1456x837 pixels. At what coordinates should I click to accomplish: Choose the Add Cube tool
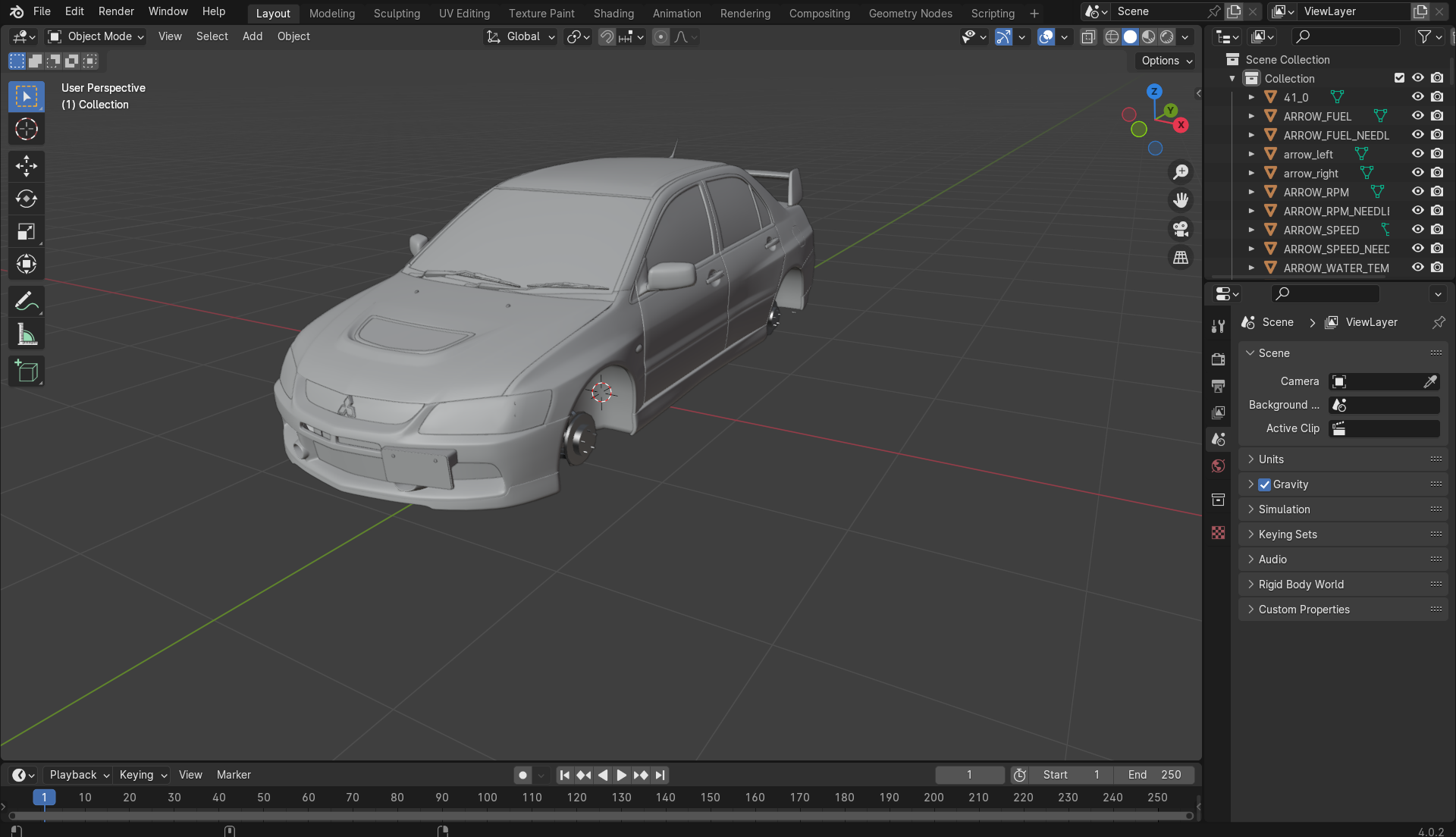(27, 371)
